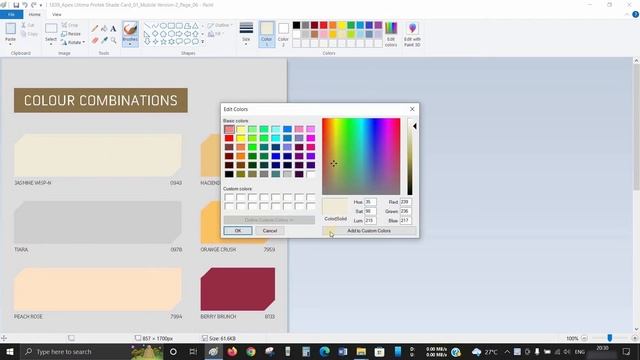
Task: Open the Paint help icon
Action: click(x=636, y=14)
